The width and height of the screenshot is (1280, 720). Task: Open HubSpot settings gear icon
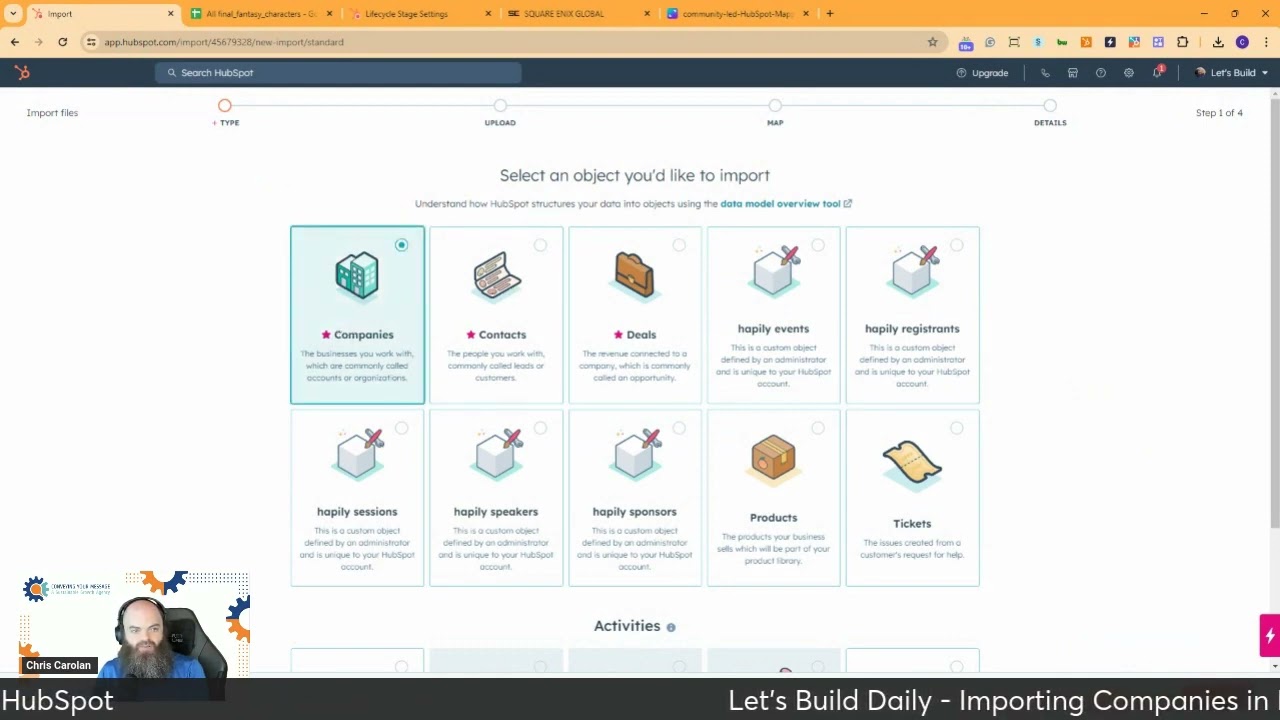tap(1128, 73)
